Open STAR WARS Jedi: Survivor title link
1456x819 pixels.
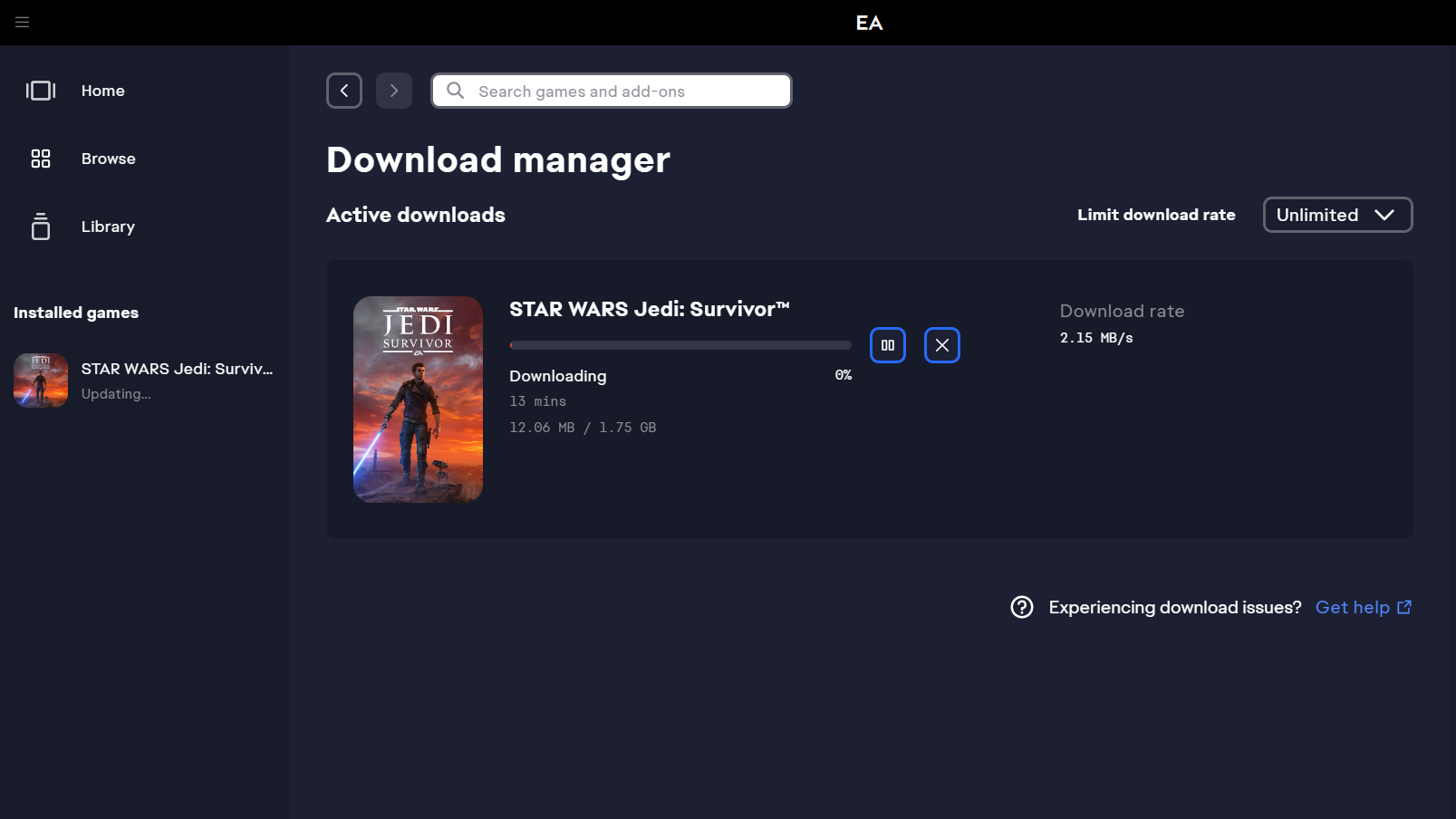[x=649, y=309]
